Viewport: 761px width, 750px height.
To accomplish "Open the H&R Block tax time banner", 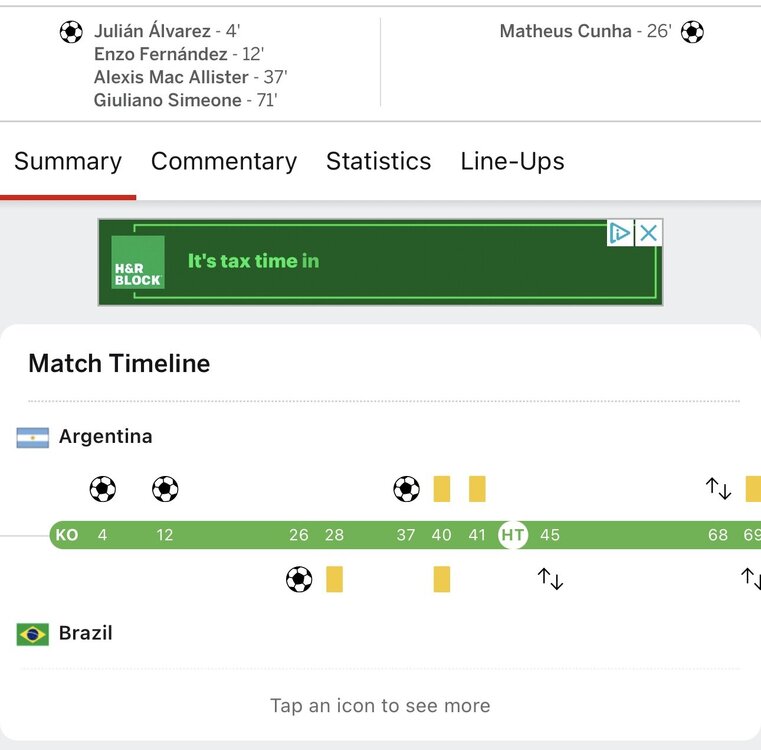I will 380,262.
